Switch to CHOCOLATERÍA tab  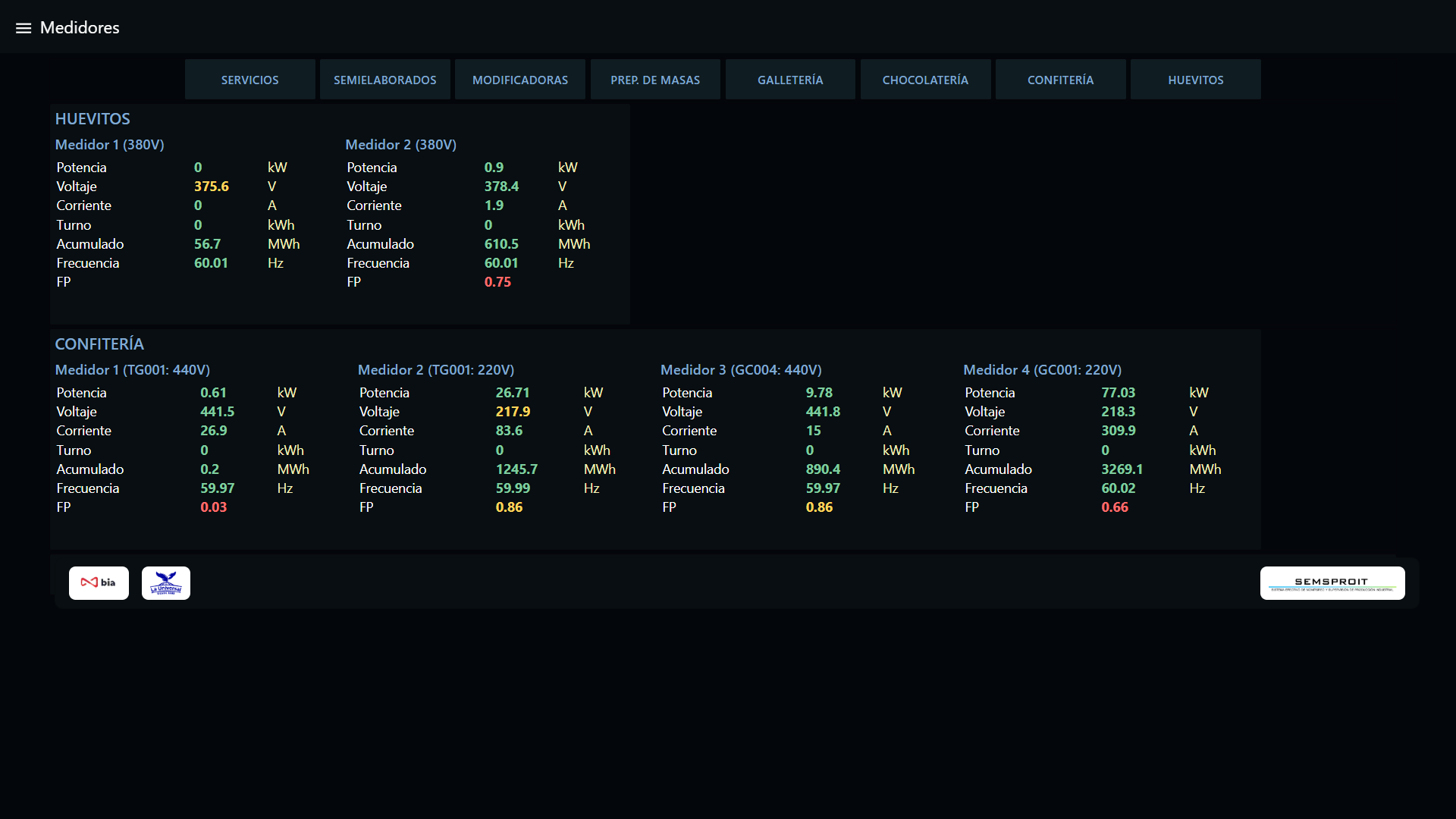[x=925, y=80]
